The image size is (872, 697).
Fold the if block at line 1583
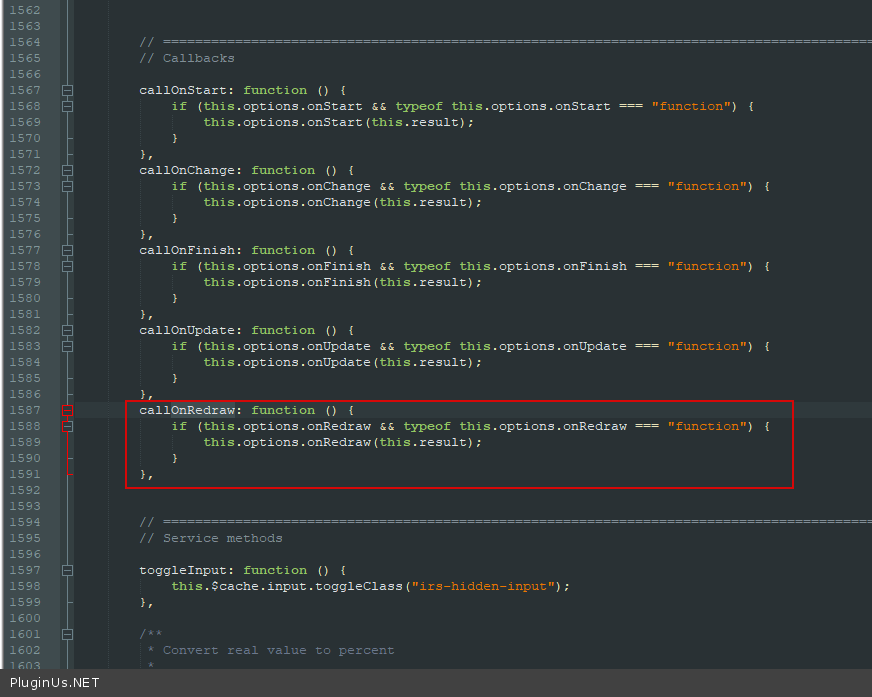click(67, 346)
